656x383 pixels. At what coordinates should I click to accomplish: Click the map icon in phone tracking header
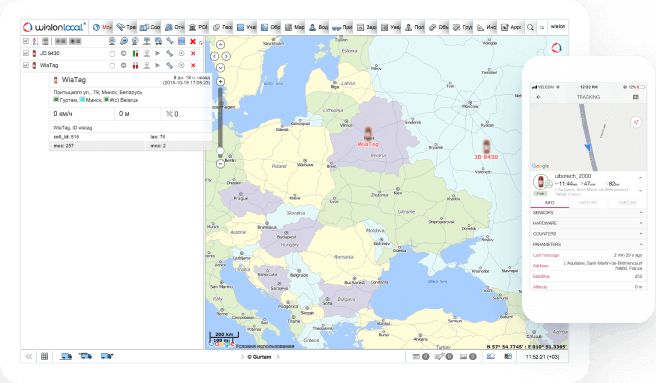point(636,97)
